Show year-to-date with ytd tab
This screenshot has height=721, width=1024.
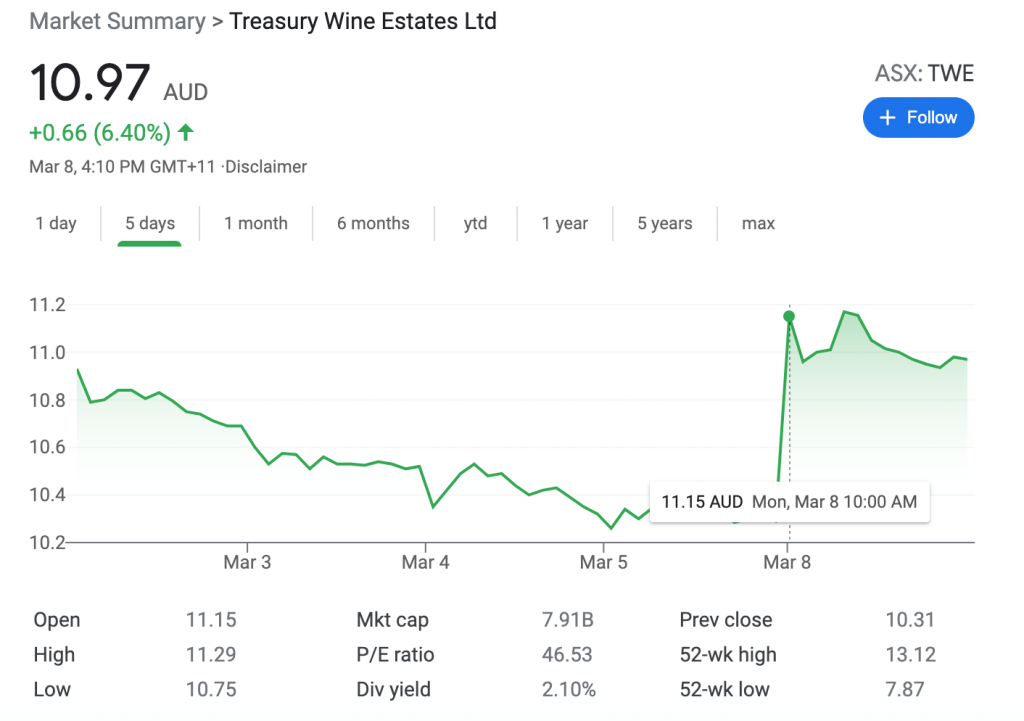click(475, 223)
